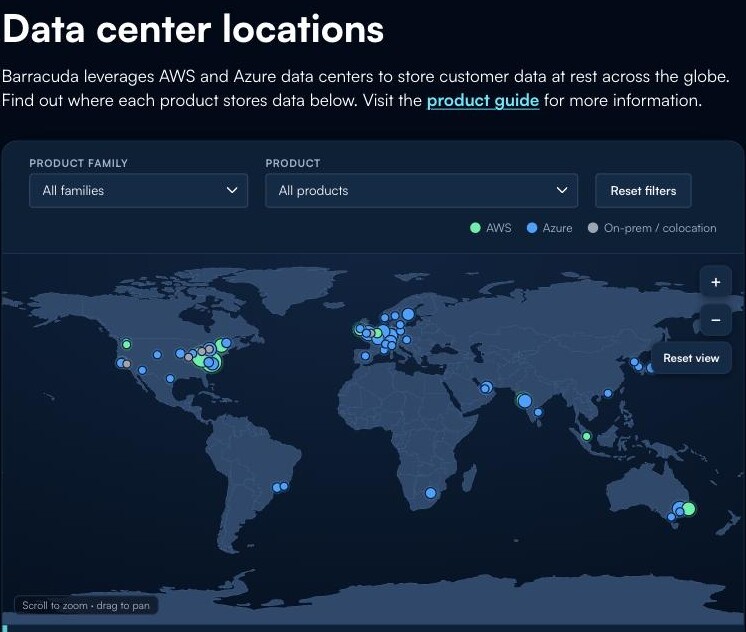The height and width of the screenshot is (632, 746).
Task: Select the green AWS marker near Singapore
Action: tap(587, 436)
